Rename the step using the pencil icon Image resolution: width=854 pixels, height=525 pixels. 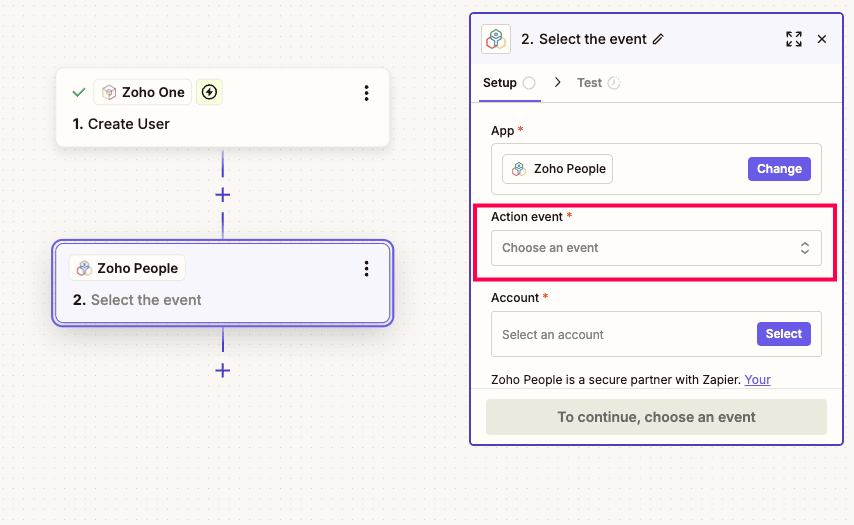(x=658, y=39)
